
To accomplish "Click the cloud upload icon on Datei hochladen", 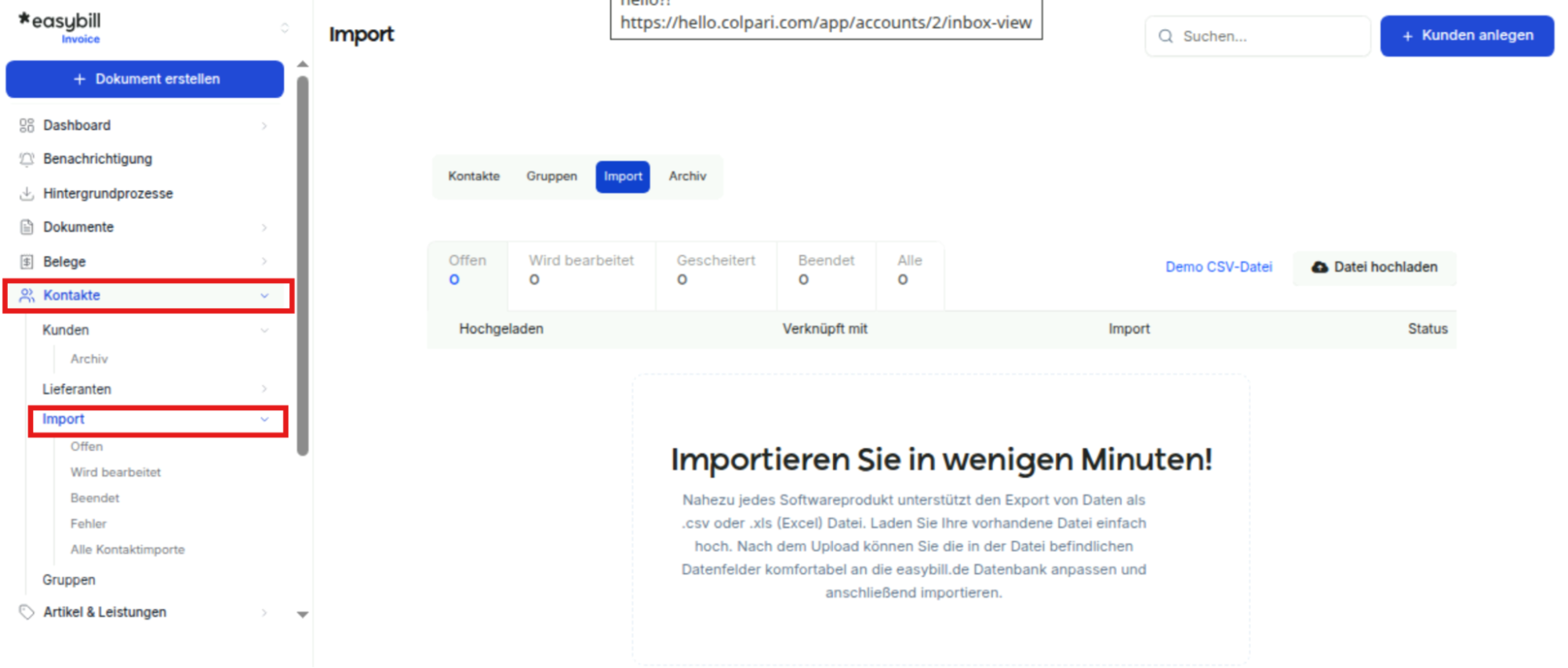I will pyautogui.click(x=1320, y=267).
